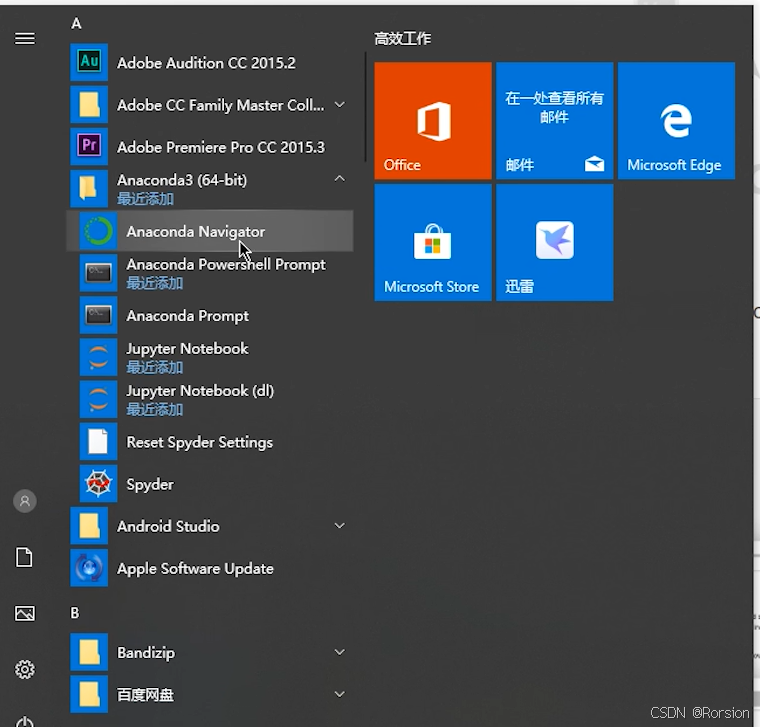The image size is (760, 727).
Task: Click the Adobe Audition Au icon
Action: click(x=89, y=63)
